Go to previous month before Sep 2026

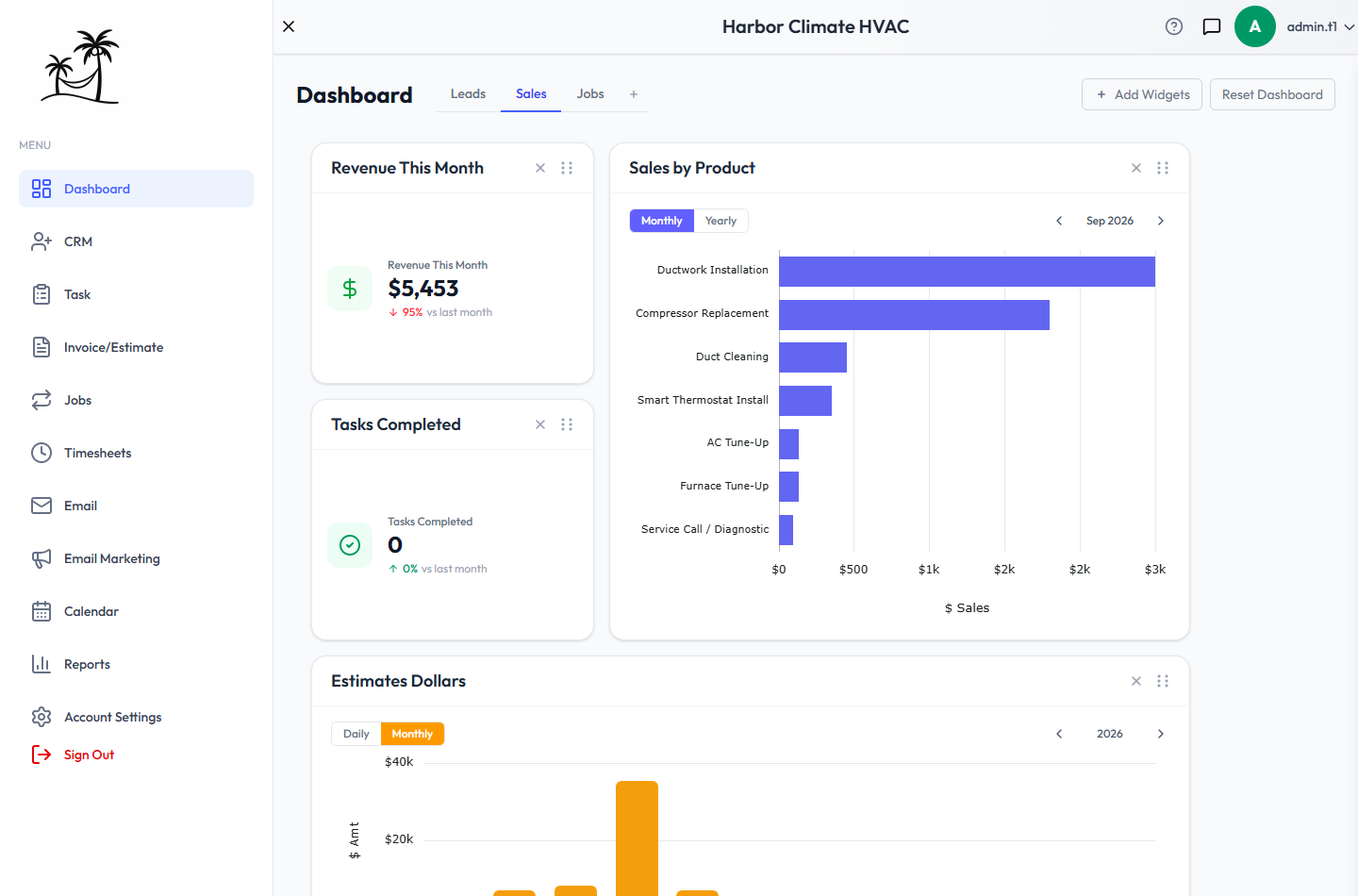click(1059, 221)
